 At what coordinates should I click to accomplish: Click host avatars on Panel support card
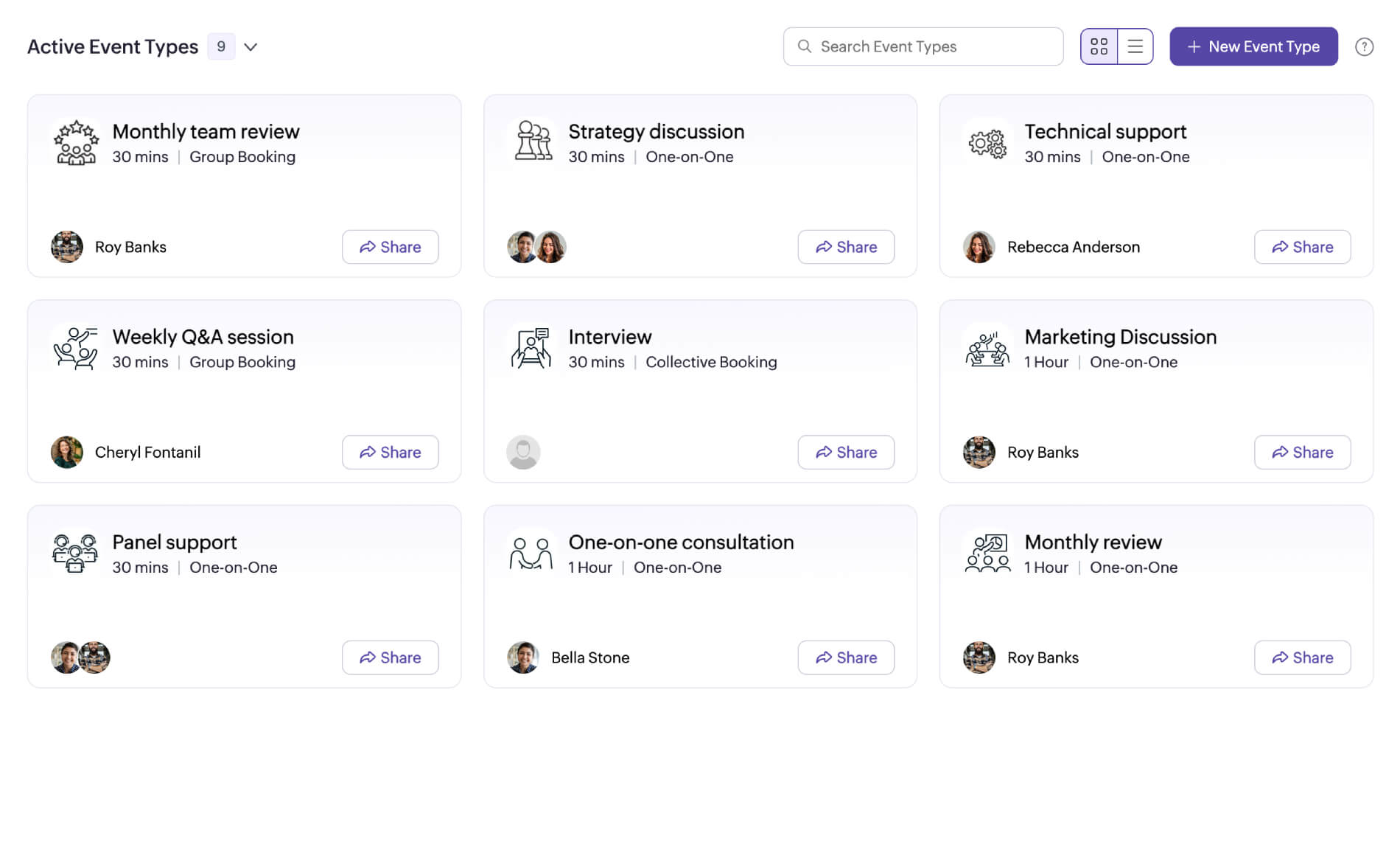click(x=80, y=658)
